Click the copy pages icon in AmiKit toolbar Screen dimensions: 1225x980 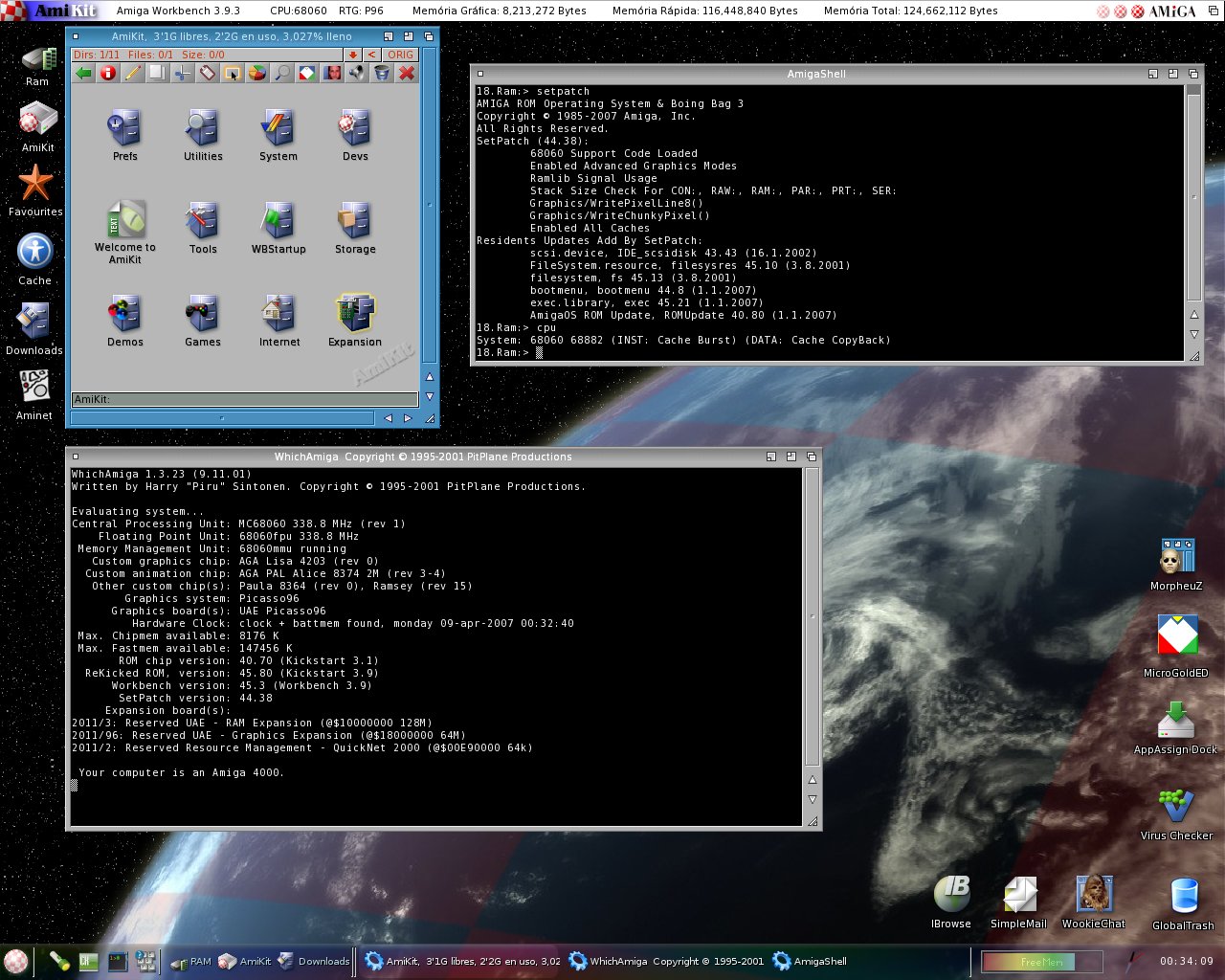pyautogui.click(x=158, y=73)
